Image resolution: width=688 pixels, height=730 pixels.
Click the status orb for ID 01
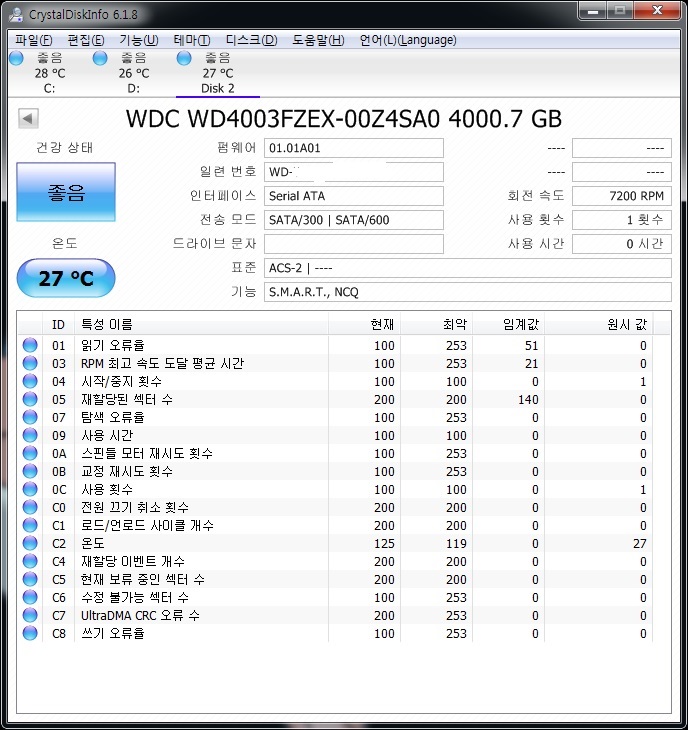pos(30,345)
